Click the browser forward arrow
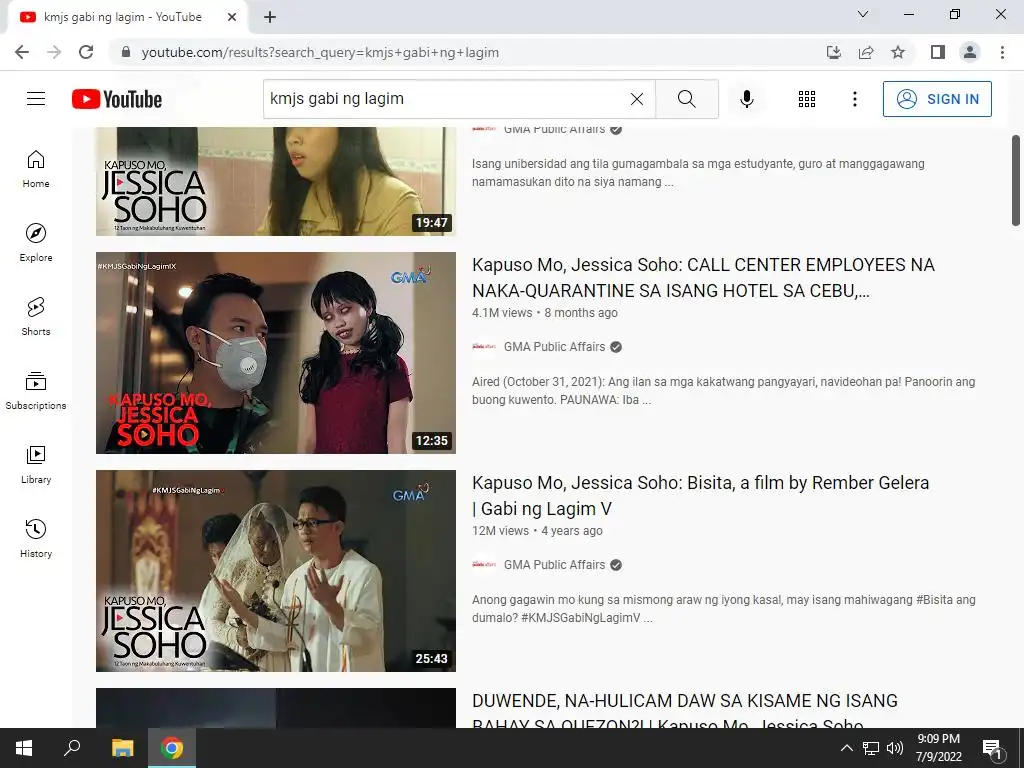This screenshot has width=1024, height=768. [x=54, y=52]
